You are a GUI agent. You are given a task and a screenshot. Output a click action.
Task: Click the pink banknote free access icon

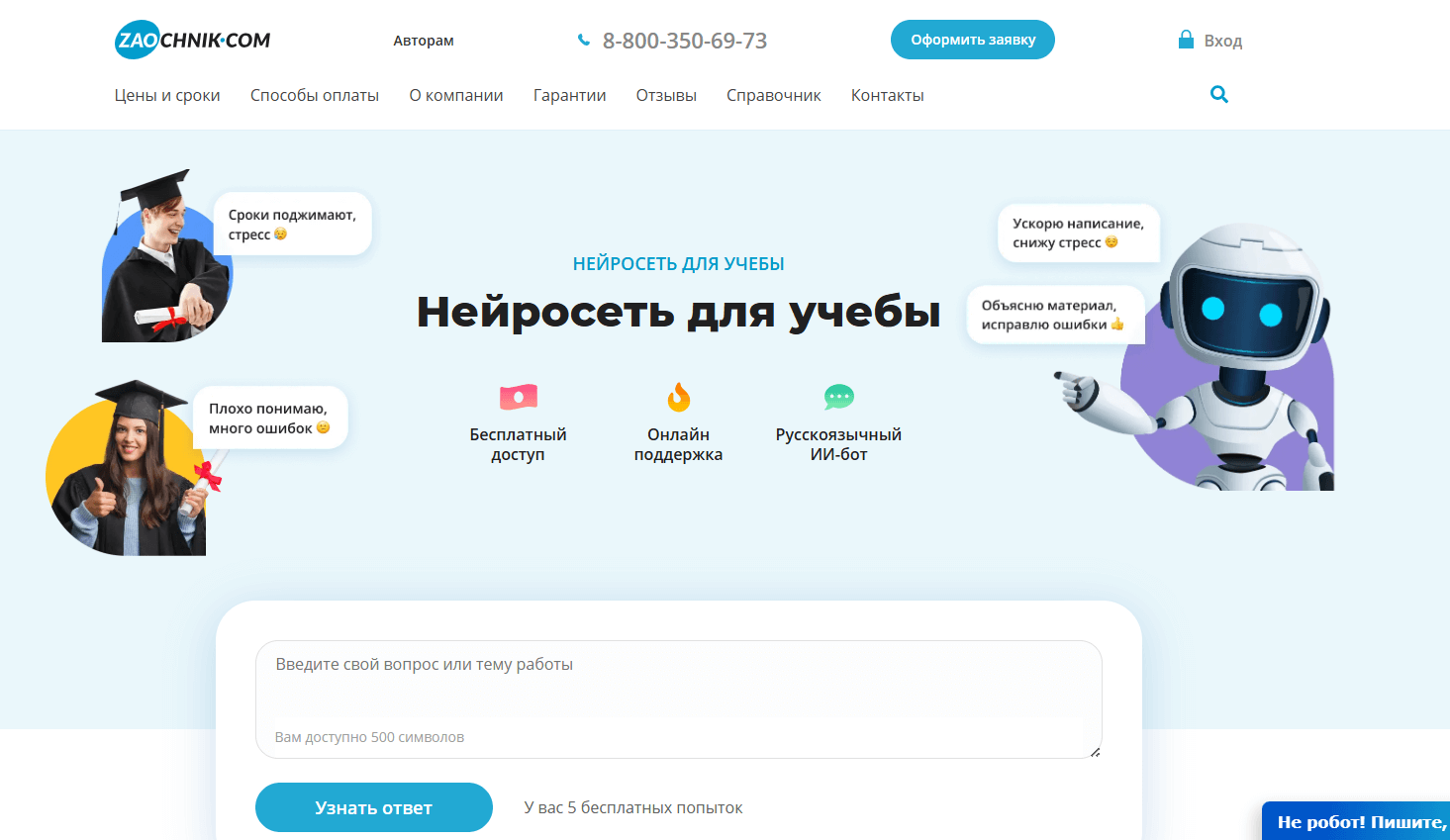click(519, 397)
